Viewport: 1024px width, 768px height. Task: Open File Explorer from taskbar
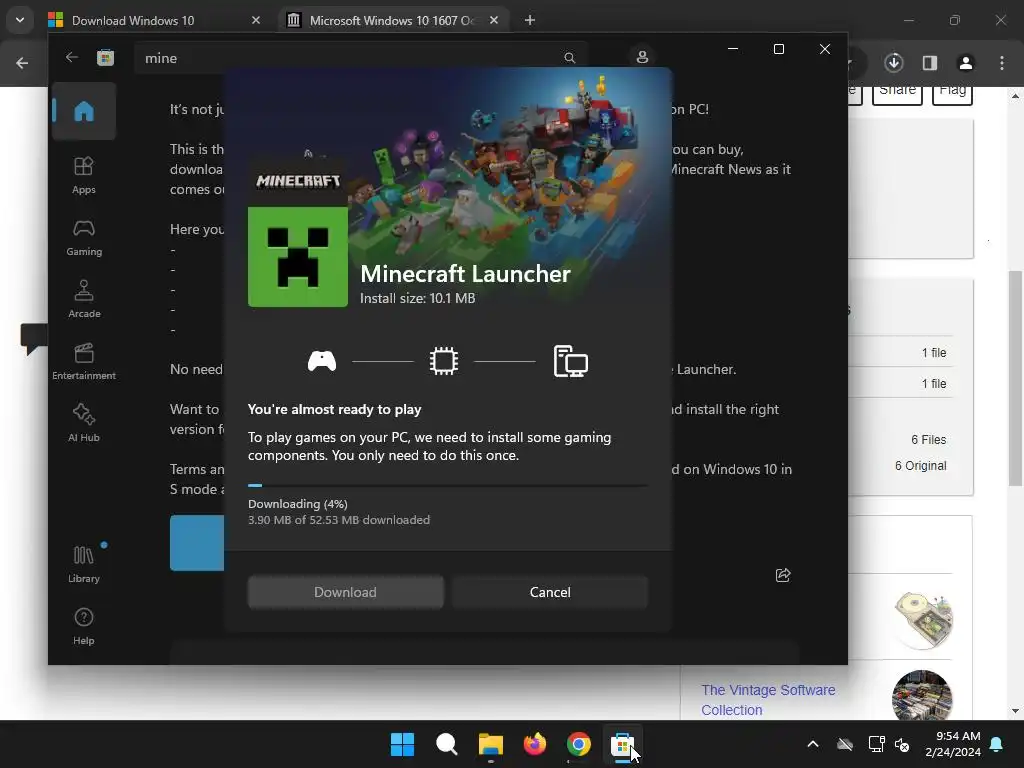click(490, 744)
